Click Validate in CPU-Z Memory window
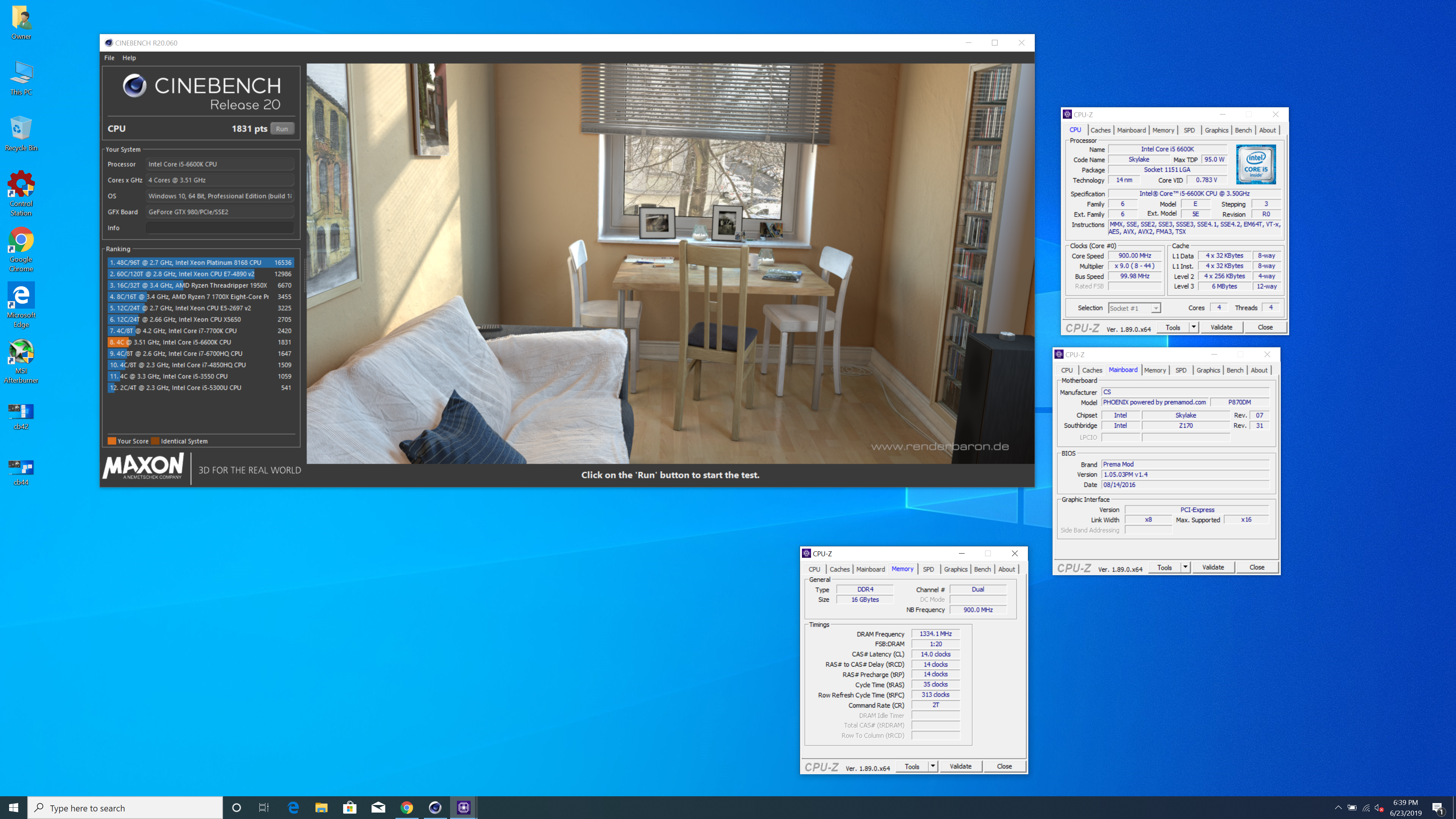Viewport: 1456px width, 819px height. tap(960, 766)
